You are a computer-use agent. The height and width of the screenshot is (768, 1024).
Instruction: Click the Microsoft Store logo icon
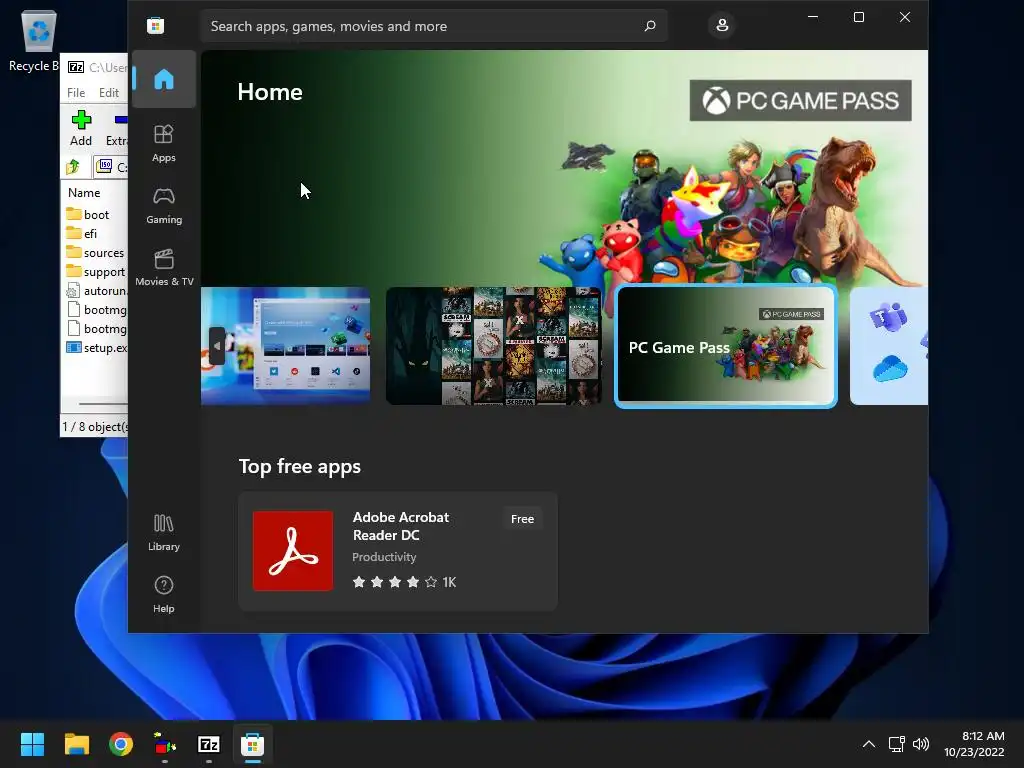(x=155, y=26)
